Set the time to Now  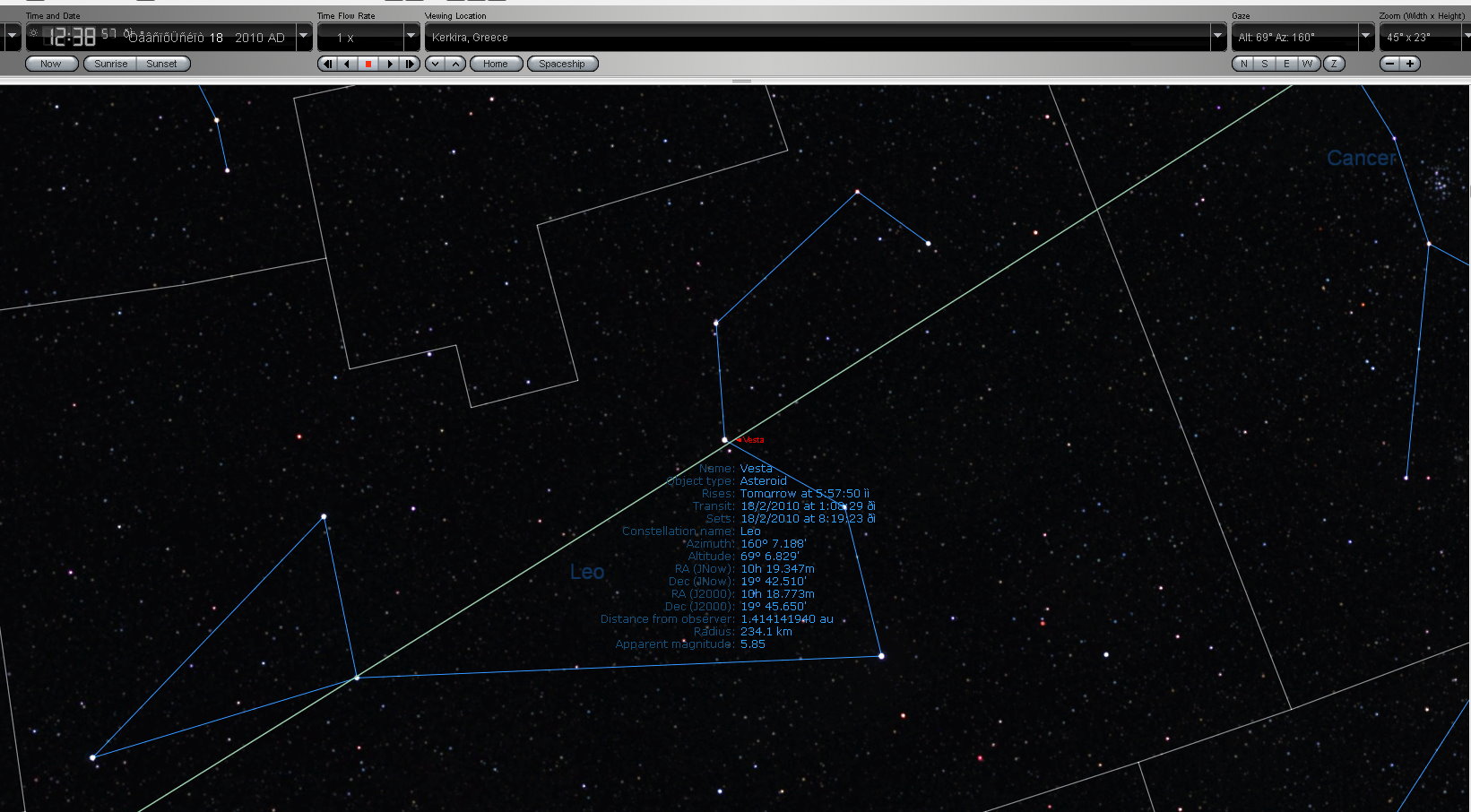pos(50,64)
